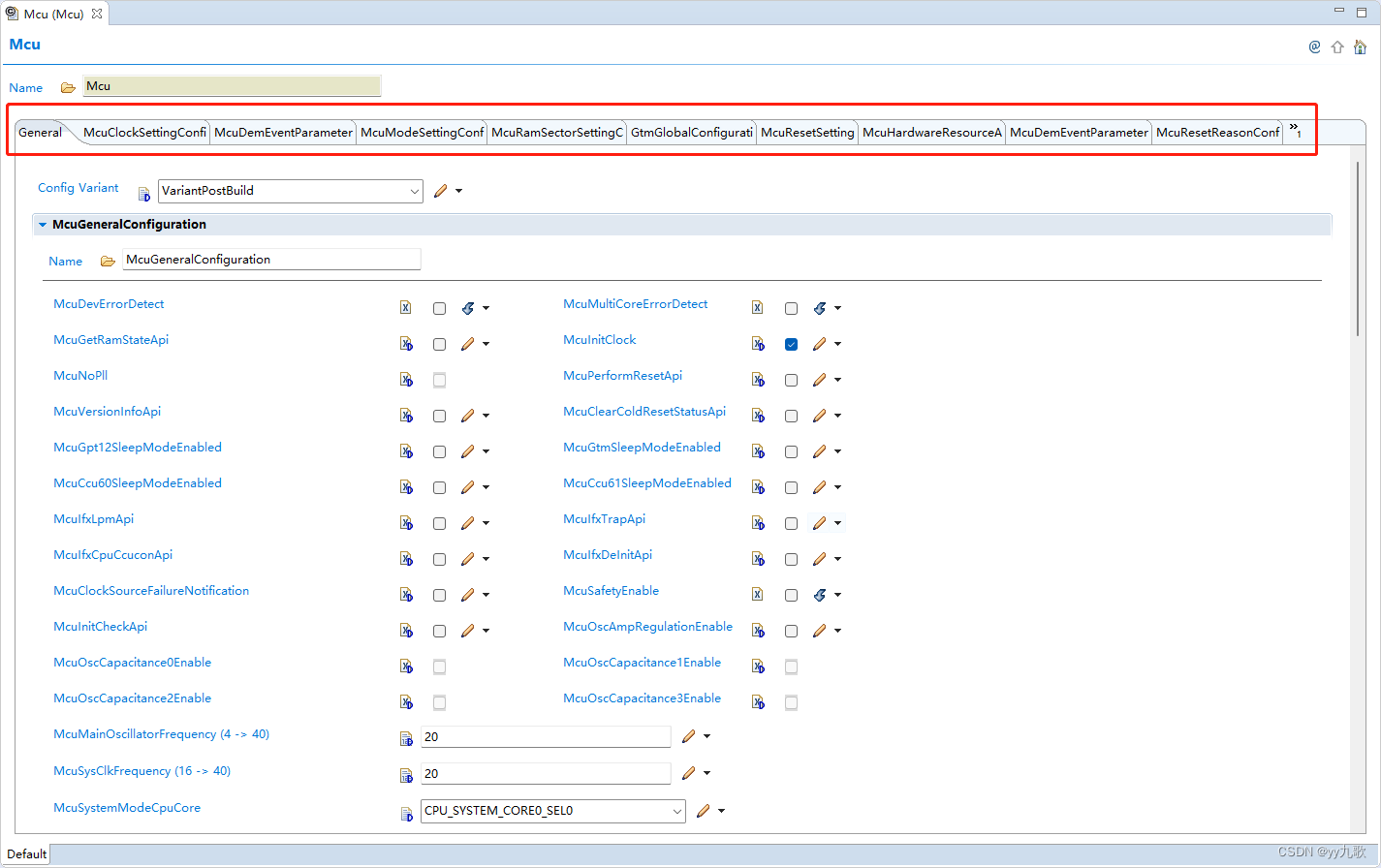Image resolution: width=1381 pixels, height=868 pixels.
Task: Tick the McuCcu61SleepModeEnabled checkbox
Action: point(791,487)
